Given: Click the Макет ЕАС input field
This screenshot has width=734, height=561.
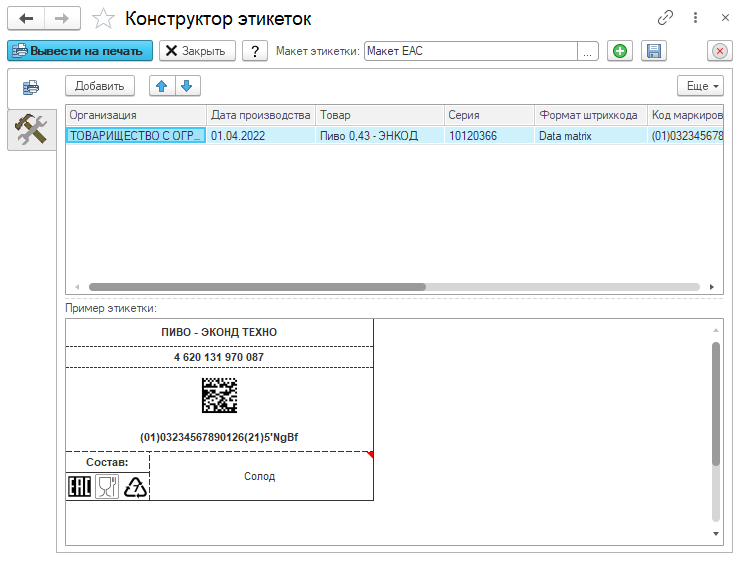Looking at the screenshot, I should pyautogui.click(x=470, y=51).
